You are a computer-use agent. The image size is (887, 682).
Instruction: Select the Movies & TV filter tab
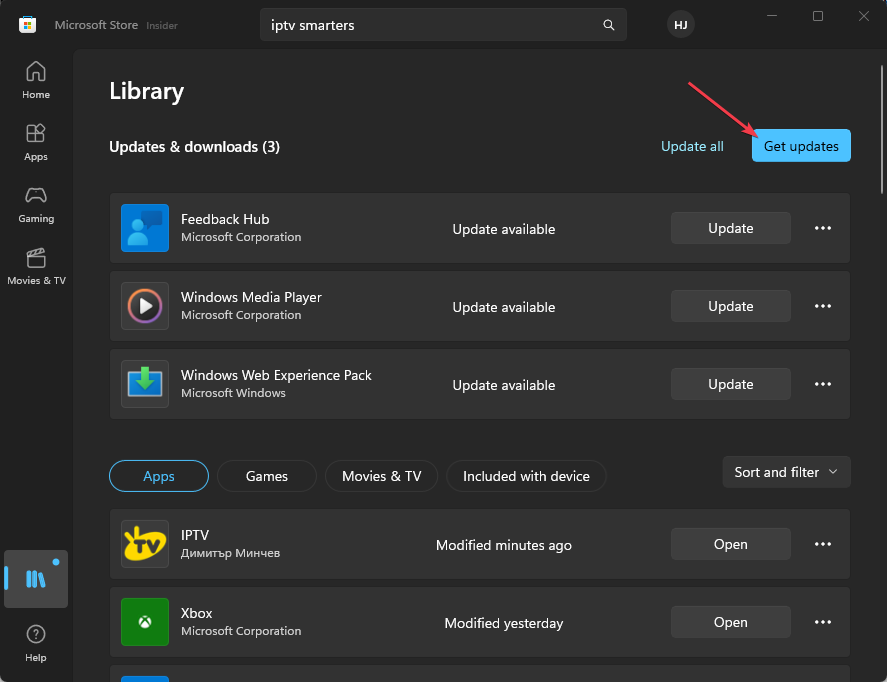point(381,476)
